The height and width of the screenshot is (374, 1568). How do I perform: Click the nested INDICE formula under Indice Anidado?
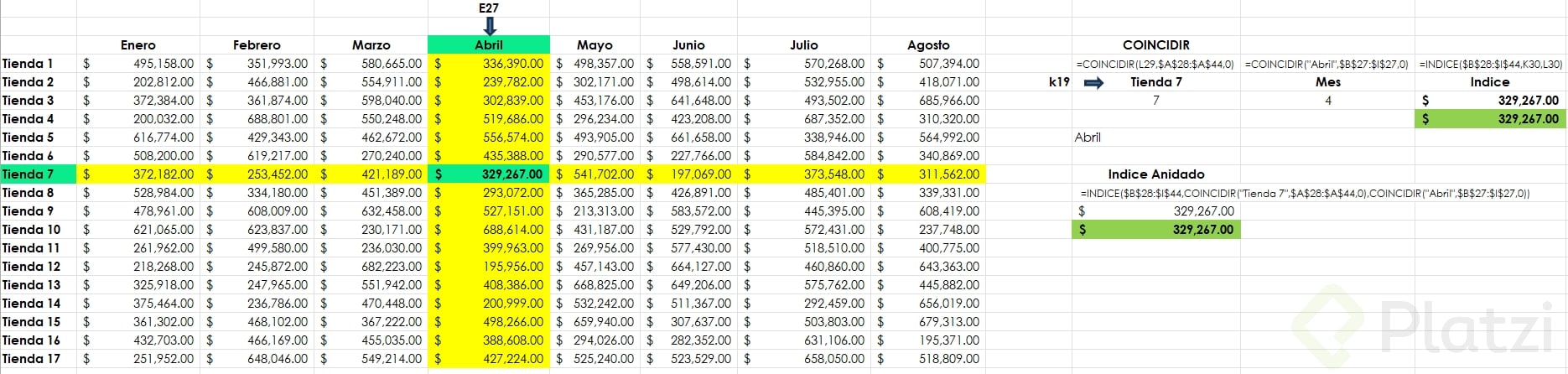pos(1305,193)
